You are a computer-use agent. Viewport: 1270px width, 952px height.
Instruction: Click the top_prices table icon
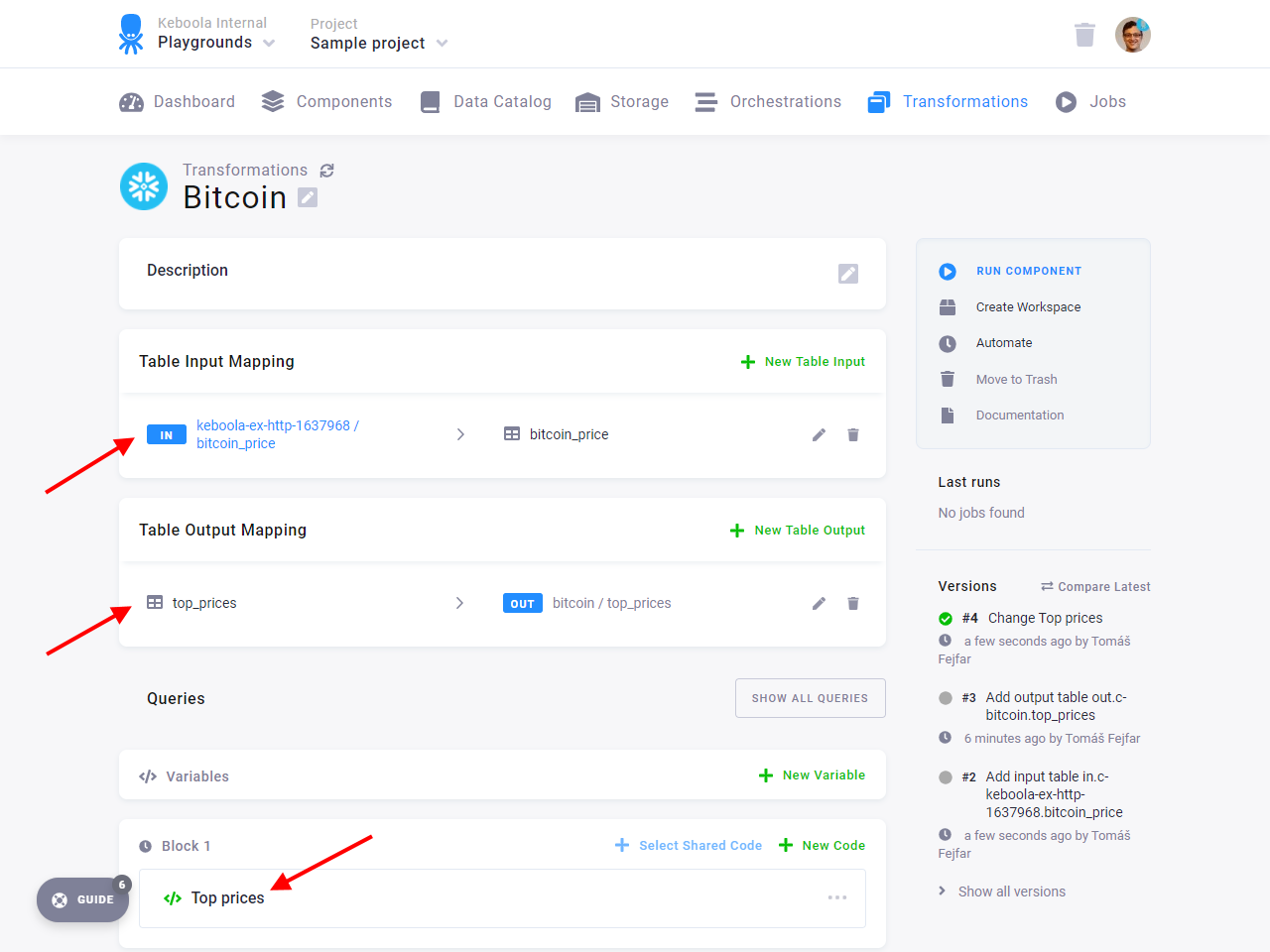pos(155,603)
